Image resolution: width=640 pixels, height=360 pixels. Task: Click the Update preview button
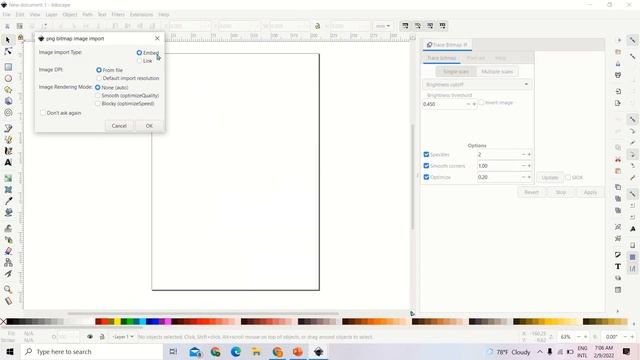click(x=550, y=178)
